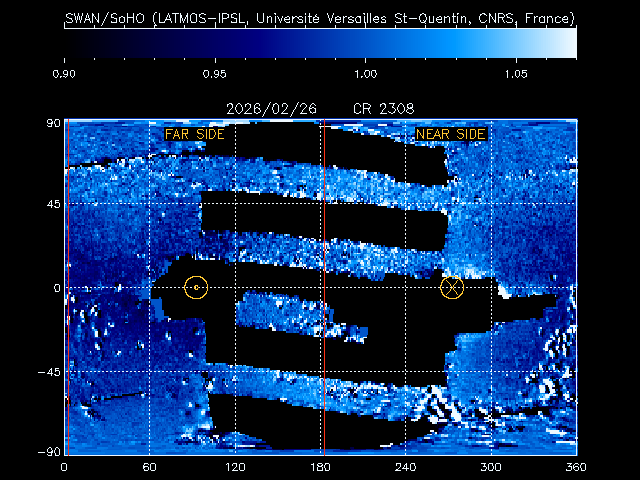
Task: Click the far side circled-dot symbol
Action: (x=196, y=287)
